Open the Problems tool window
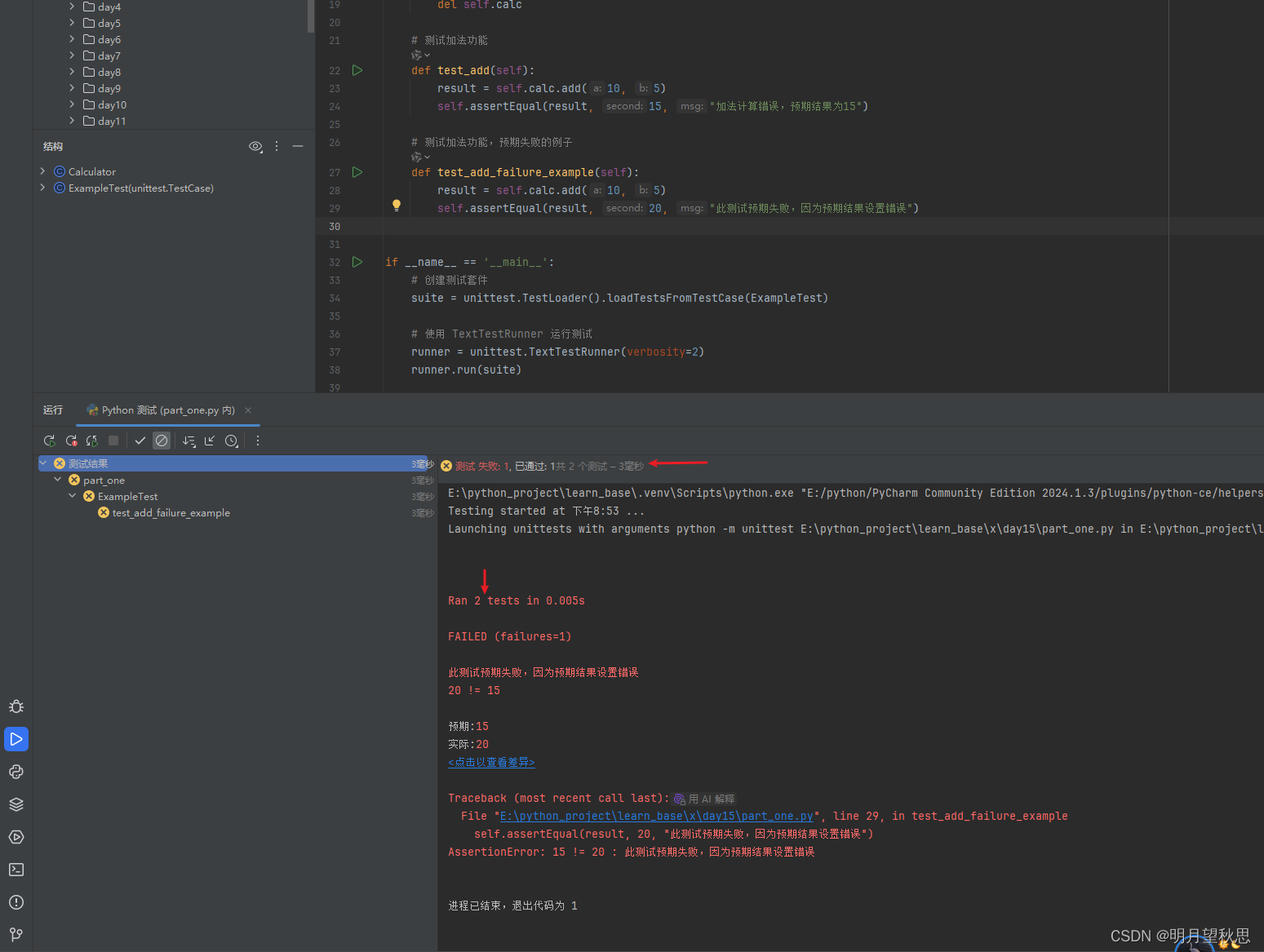The width and height of the screenshot is (1264, 952). pyautogui.click(x=16, y=902)
